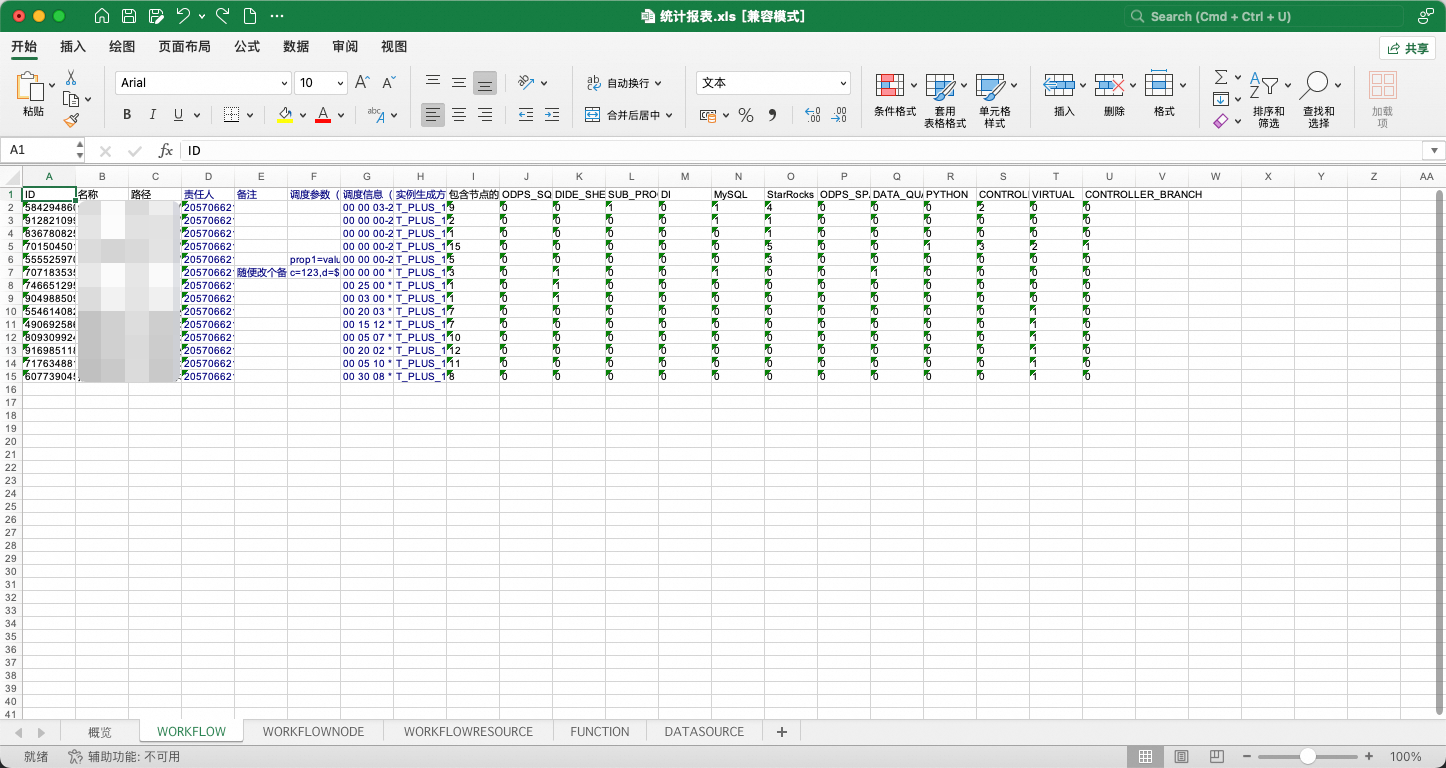
Task: Expand the fill color dropdown arrow
Action: 303,116
